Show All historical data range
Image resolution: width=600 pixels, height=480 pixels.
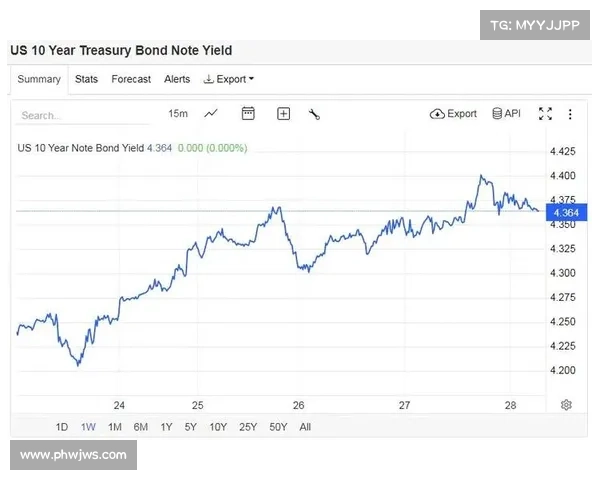(305, 427)
